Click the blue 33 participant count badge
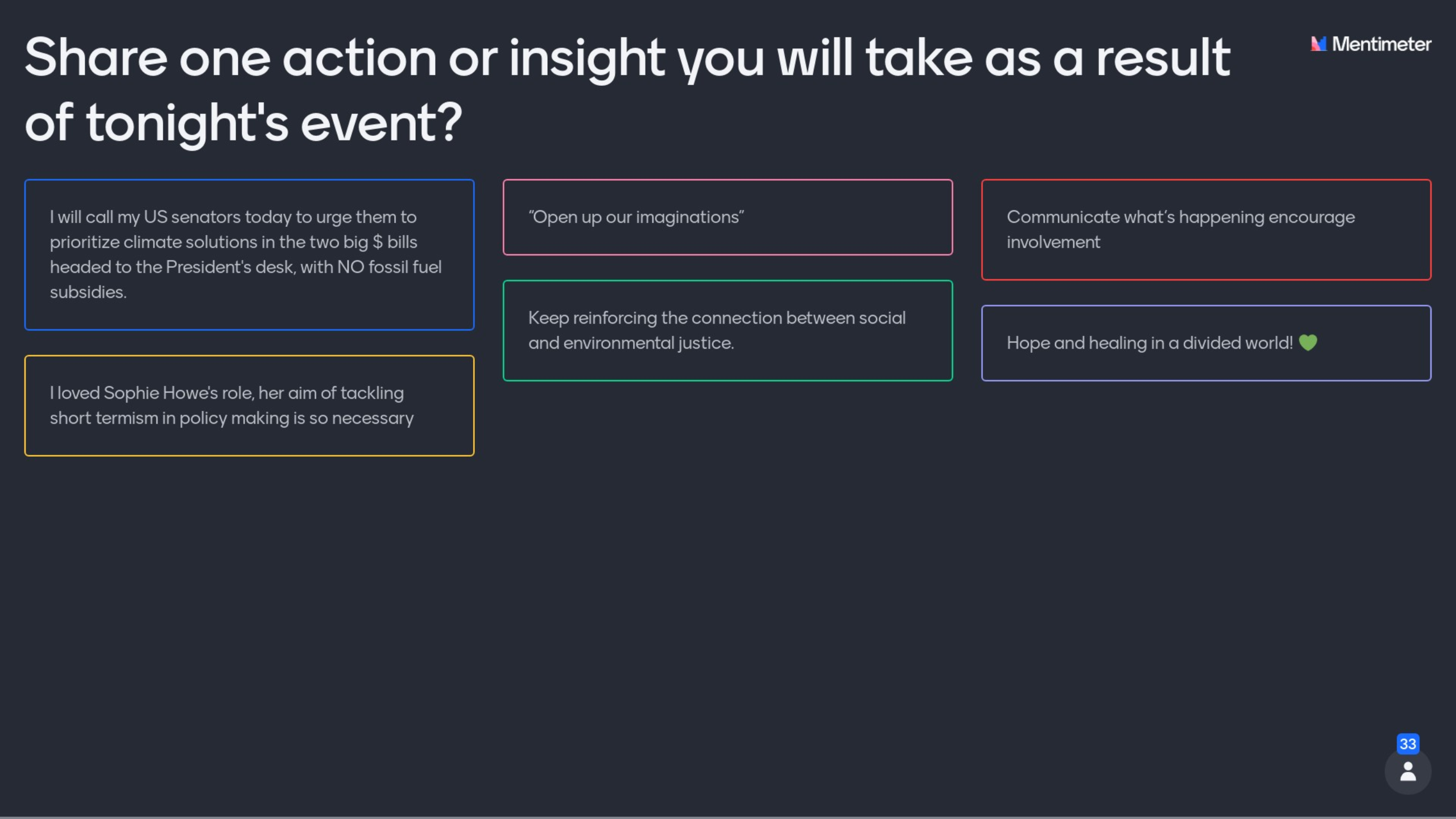The width and height of the screenshot is (1456, 819). tap(1408, 744)
